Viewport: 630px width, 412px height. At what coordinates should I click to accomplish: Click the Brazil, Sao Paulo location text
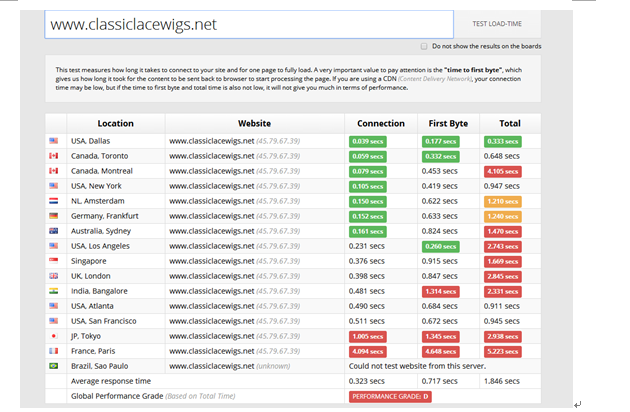[100, 366]
